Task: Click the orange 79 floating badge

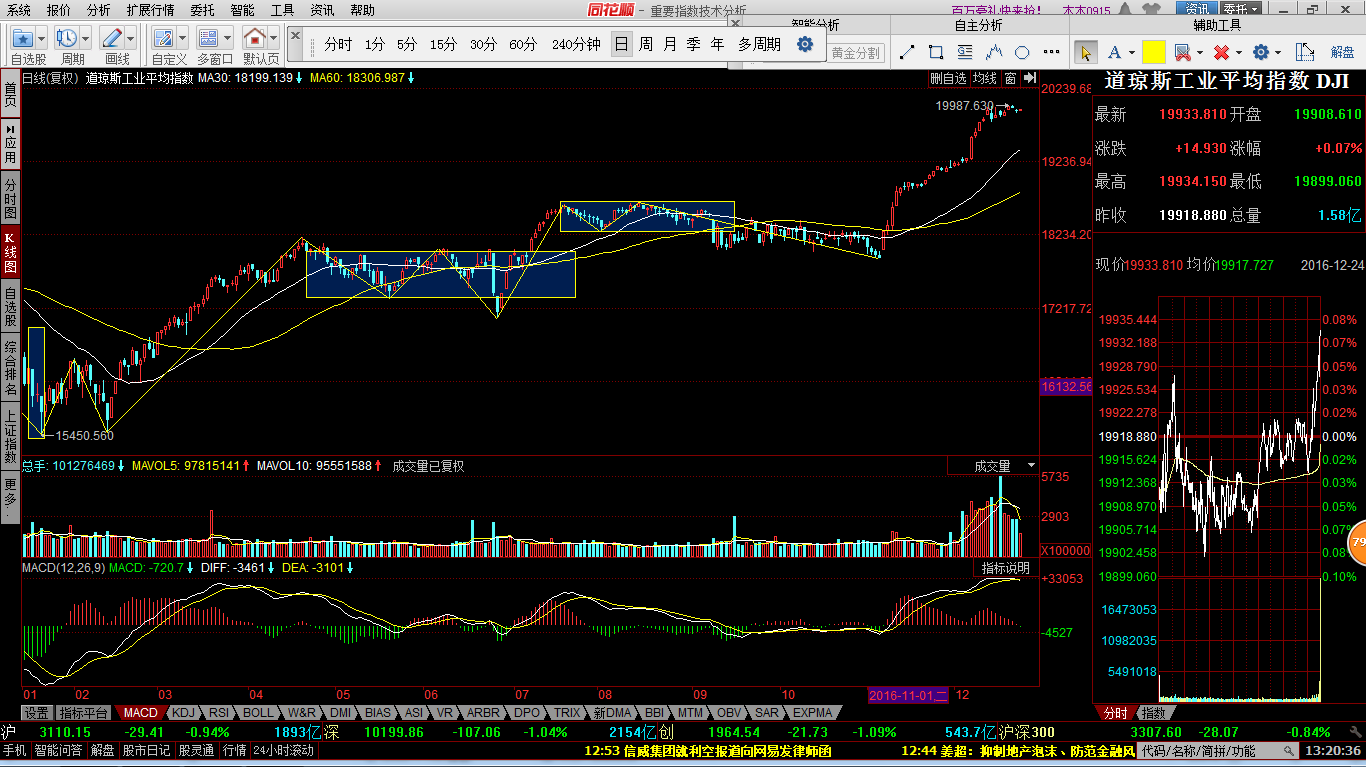Action: [x=1357, y=542]
